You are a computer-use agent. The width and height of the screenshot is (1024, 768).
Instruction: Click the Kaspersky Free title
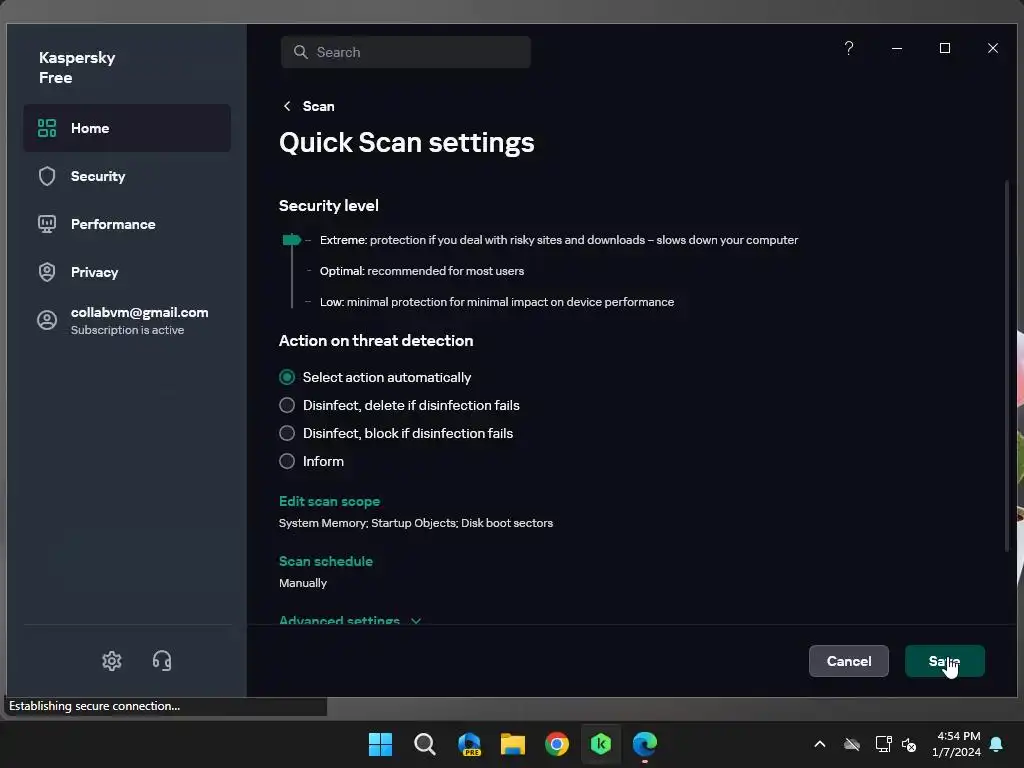pos(77,67)
